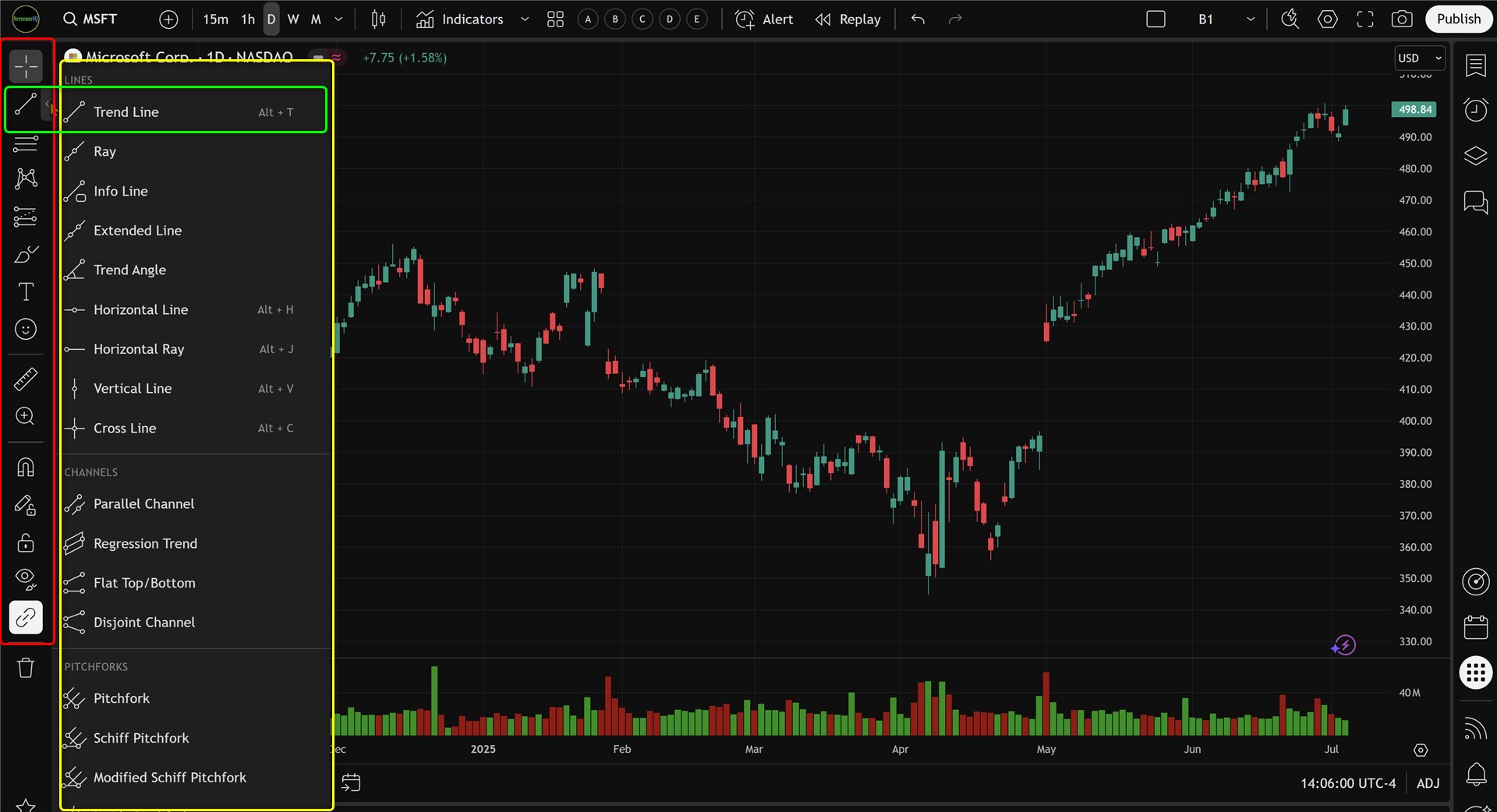Image resolution: width=1497 pixels, height=812 pixels.
Task: Click the redo arrow
Action: (955, 19)
